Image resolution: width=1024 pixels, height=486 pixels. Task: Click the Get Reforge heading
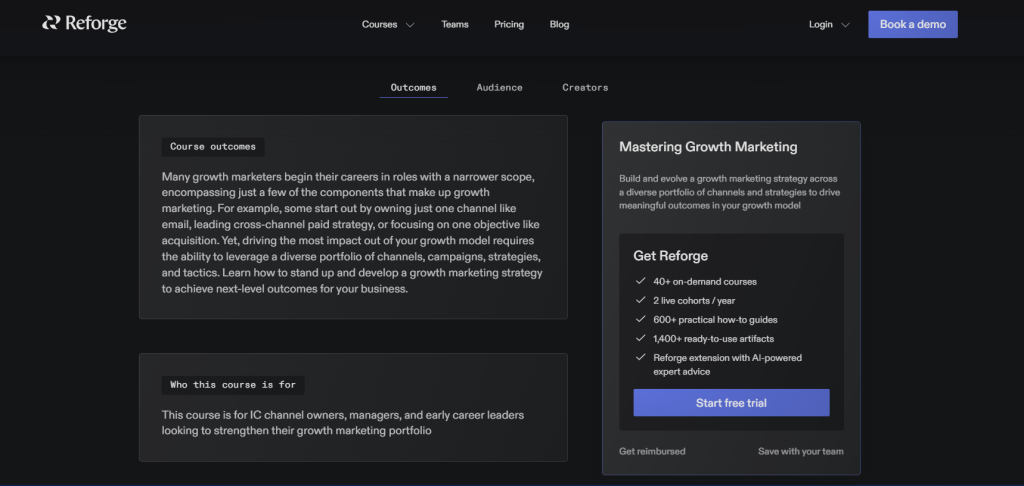[x=671, y=256]
